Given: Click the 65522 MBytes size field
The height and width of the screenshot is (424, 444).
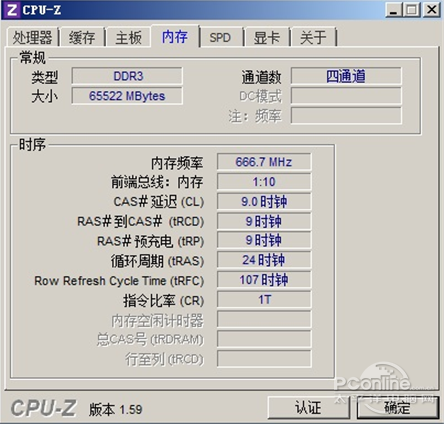Looking at the screenshot, I should (x=127, y=96).
